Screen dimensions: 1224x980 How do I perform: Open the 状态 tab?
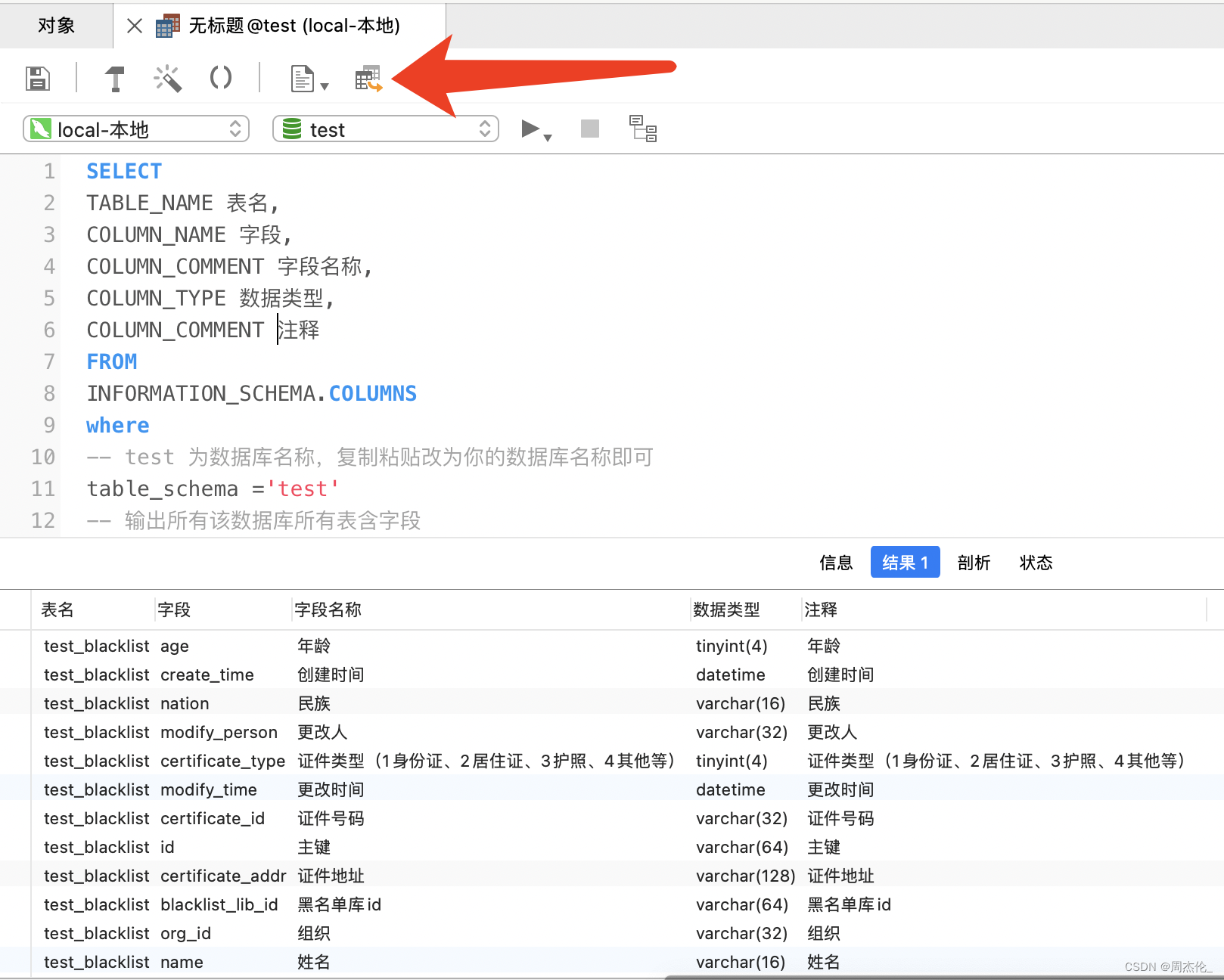pyautogui.click(x=1036, y=563)
